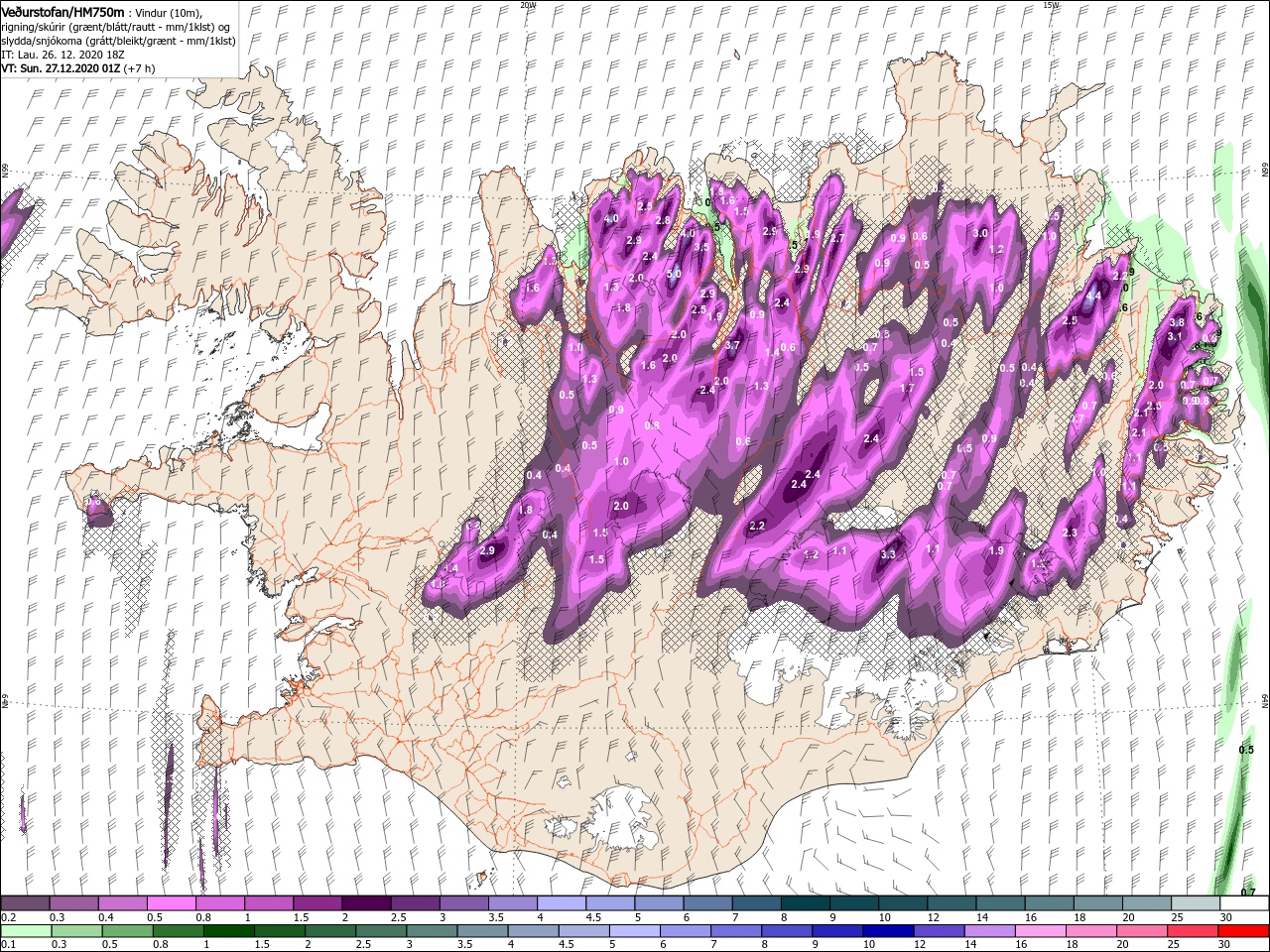
Task: Click the 4.4 snowfall value in the east
Action: click(x=1094, y=296)
